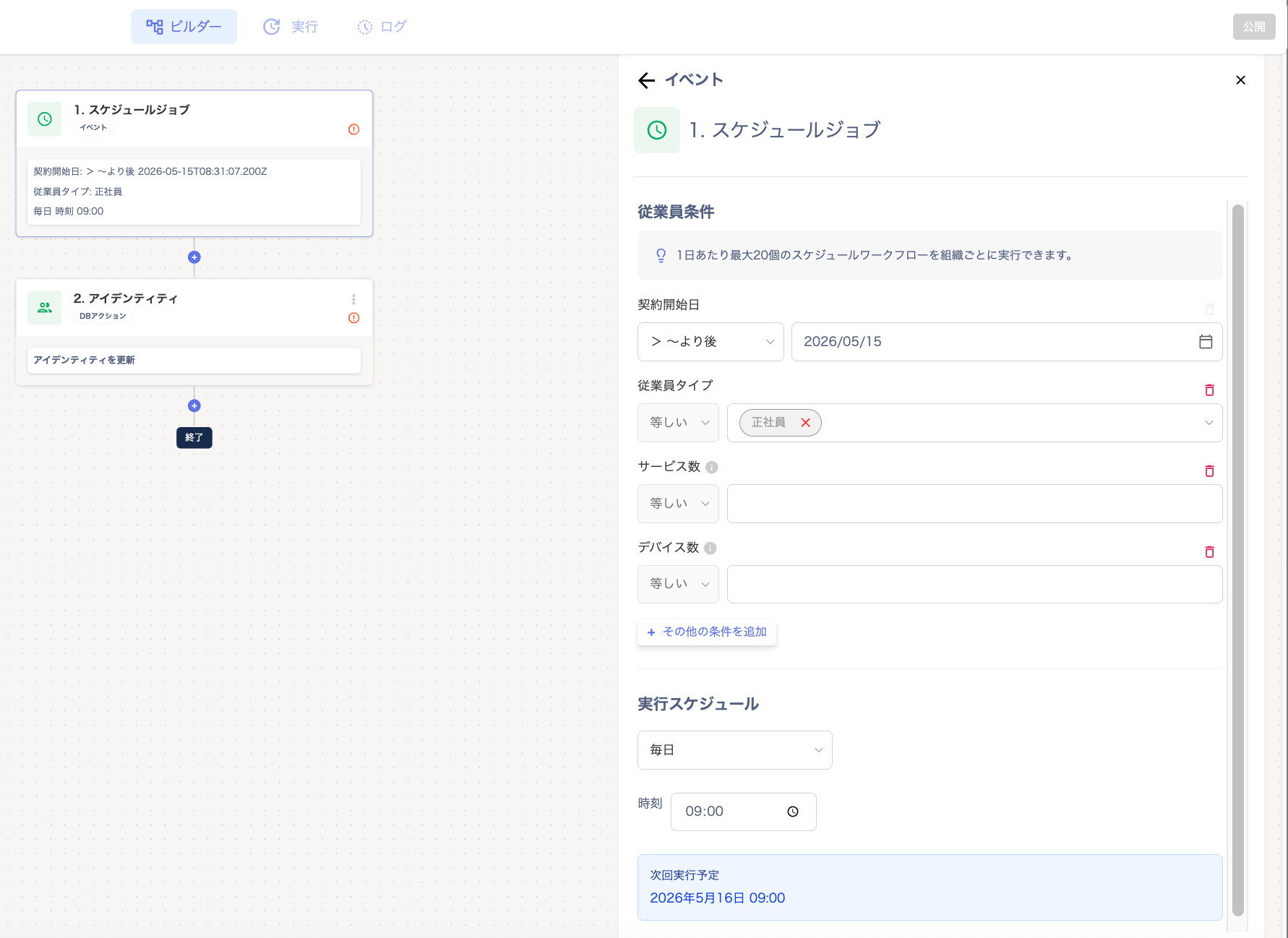Click the warning icon on the スケジュールジョブ node

pos(354,129)
